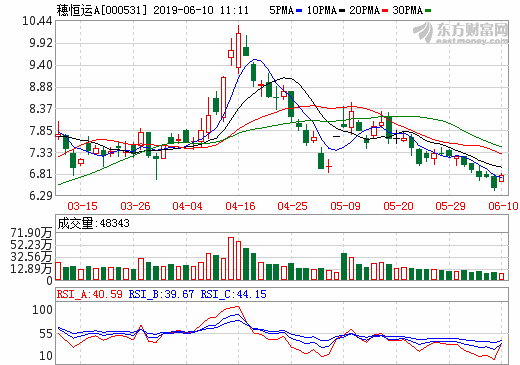The height and width of the screenshot is (365, 520).
Task: Select the 03-15 date label
Action: [82, 206]
